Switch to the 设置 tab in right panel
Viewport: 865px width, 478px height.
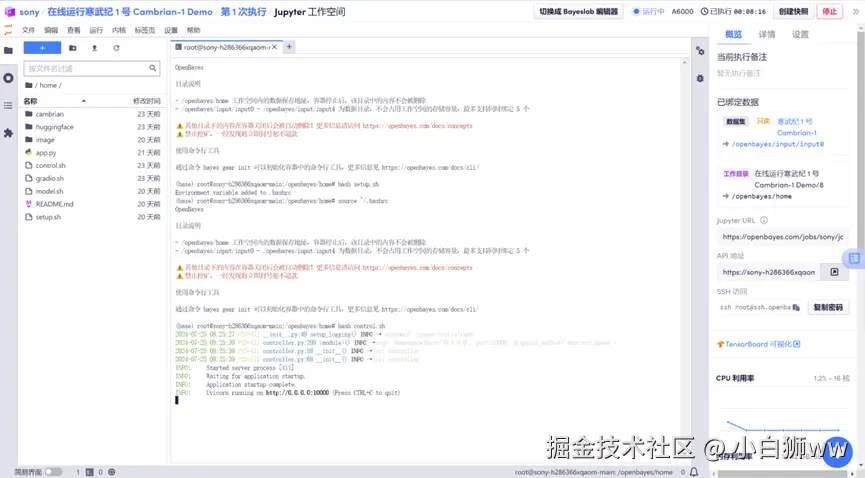(800, 34)
